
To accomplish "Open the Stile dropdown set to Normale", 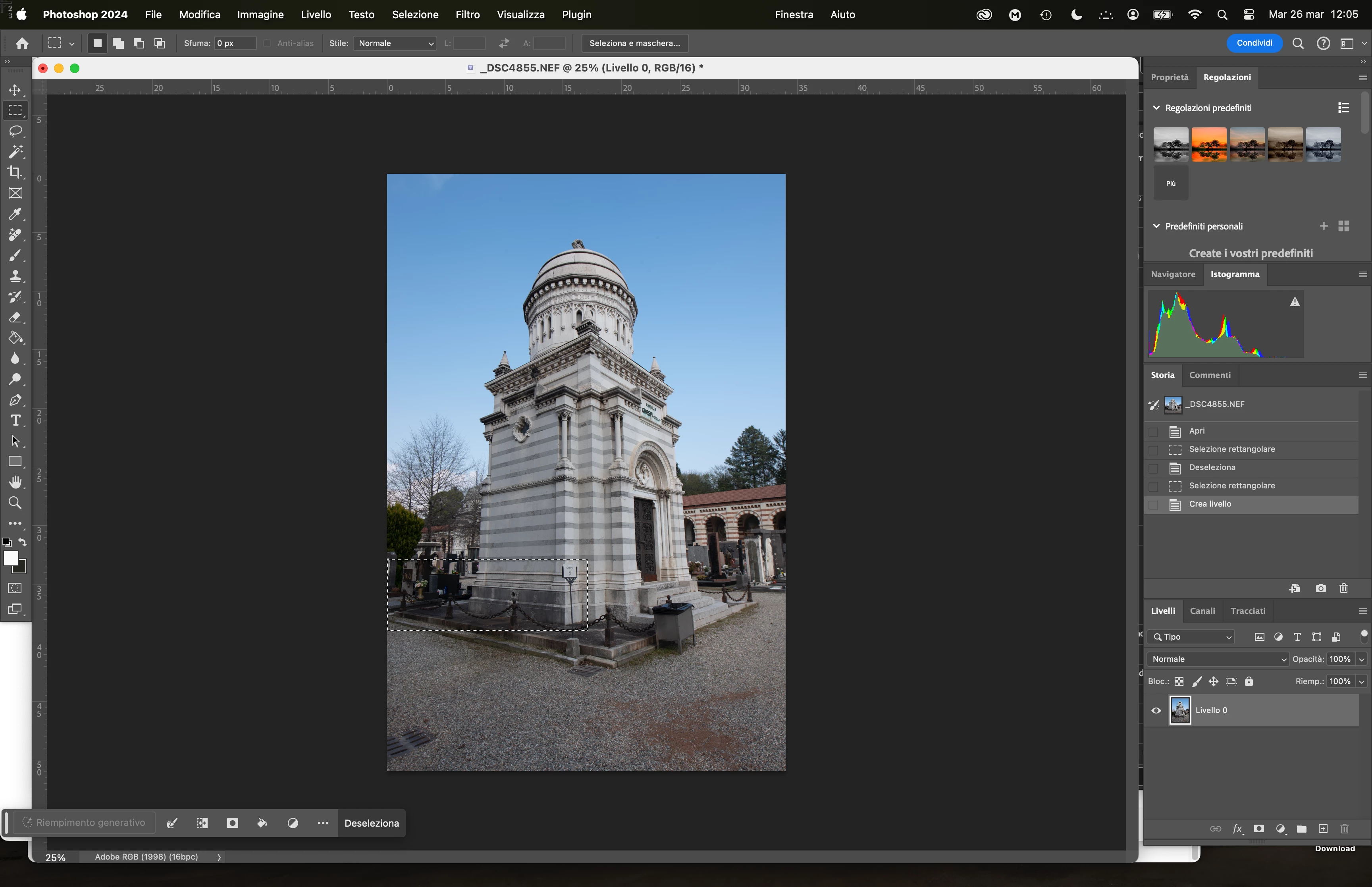I will [x=395, y=43].
